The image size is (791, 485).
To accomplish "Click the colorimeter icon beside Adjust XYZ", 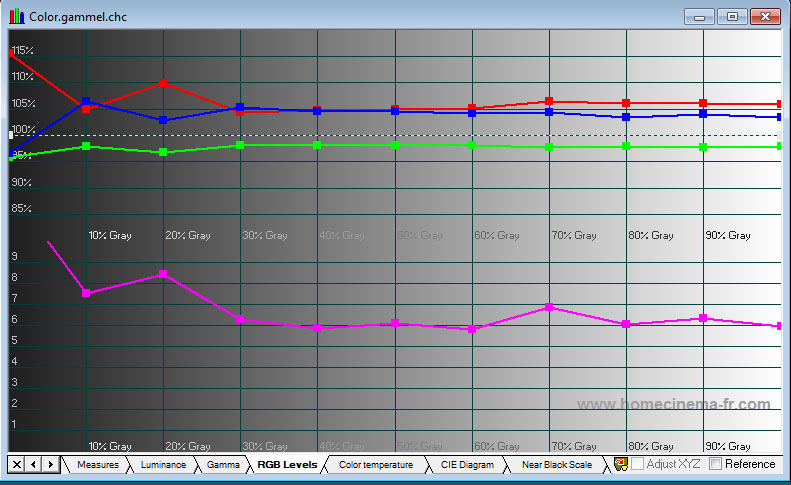I will click(x=620, y=464).
